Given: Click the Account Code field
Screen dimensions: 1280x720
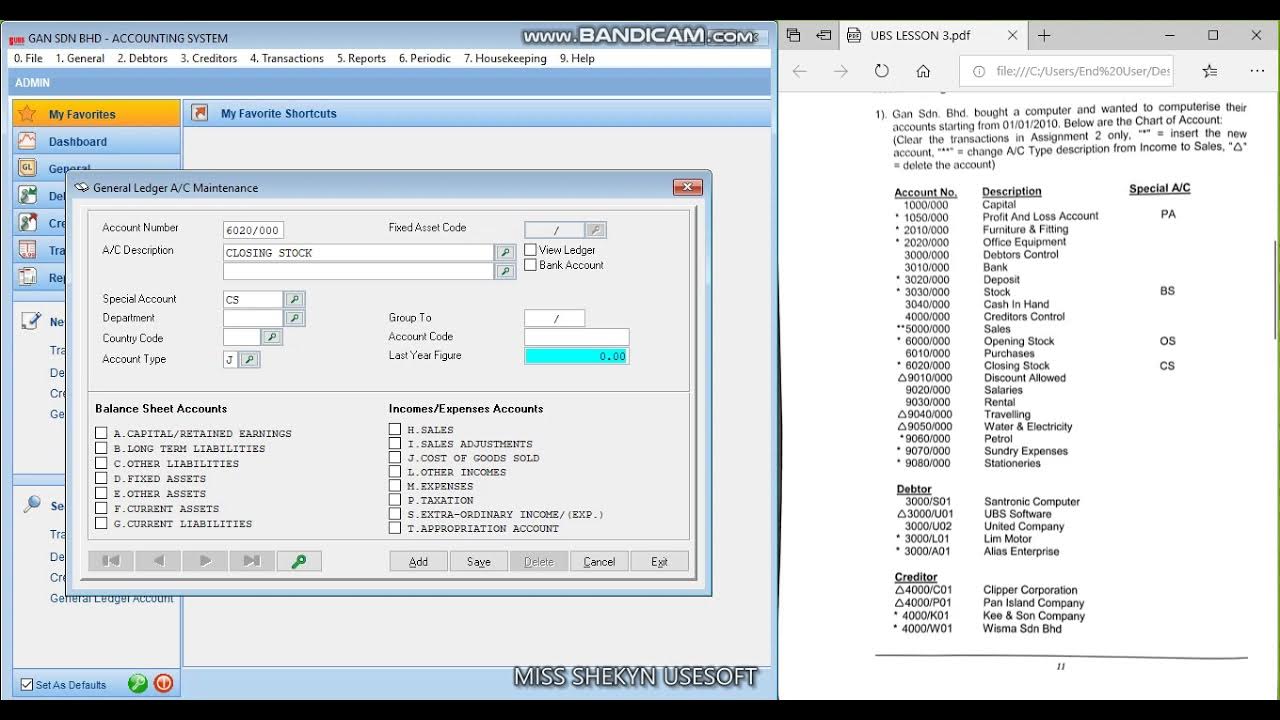Looking at the screenshot, I should click(577, 337).
